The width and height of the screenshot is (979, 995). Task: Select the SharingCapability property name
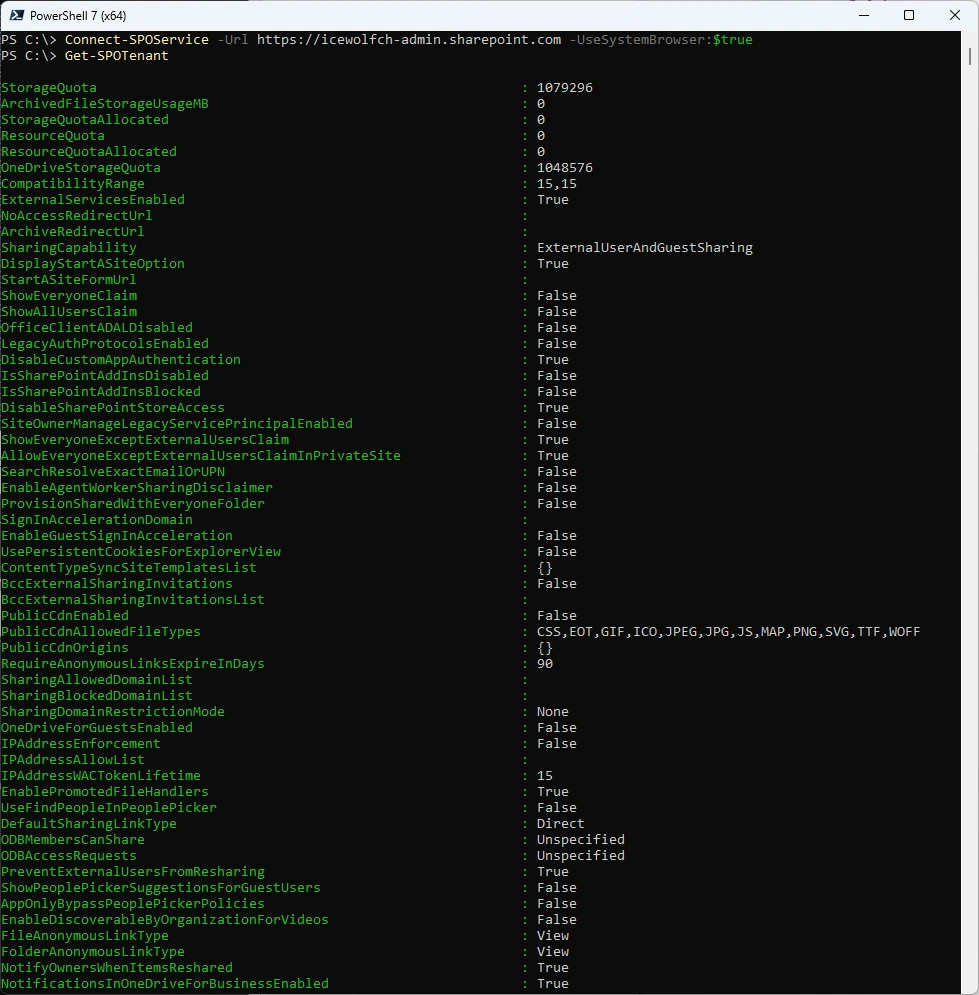pos(69,247)
